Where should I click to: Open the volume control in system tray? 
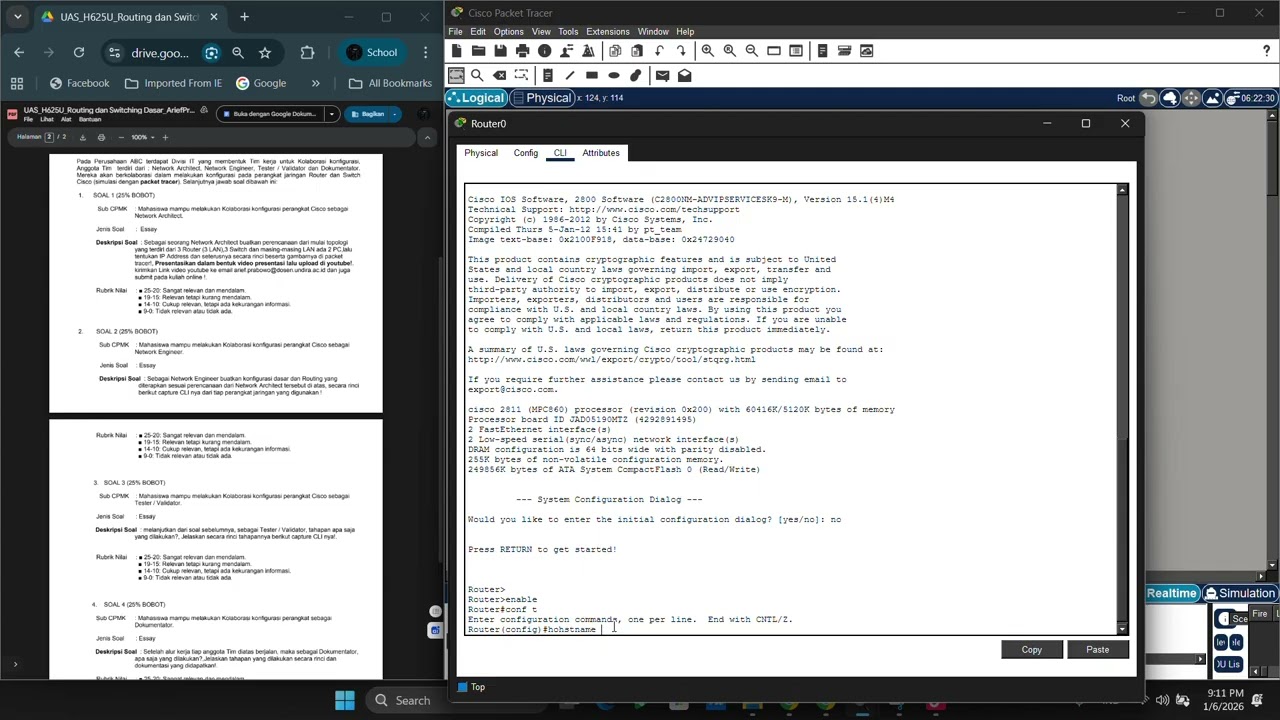click(x=1161, y=700)
